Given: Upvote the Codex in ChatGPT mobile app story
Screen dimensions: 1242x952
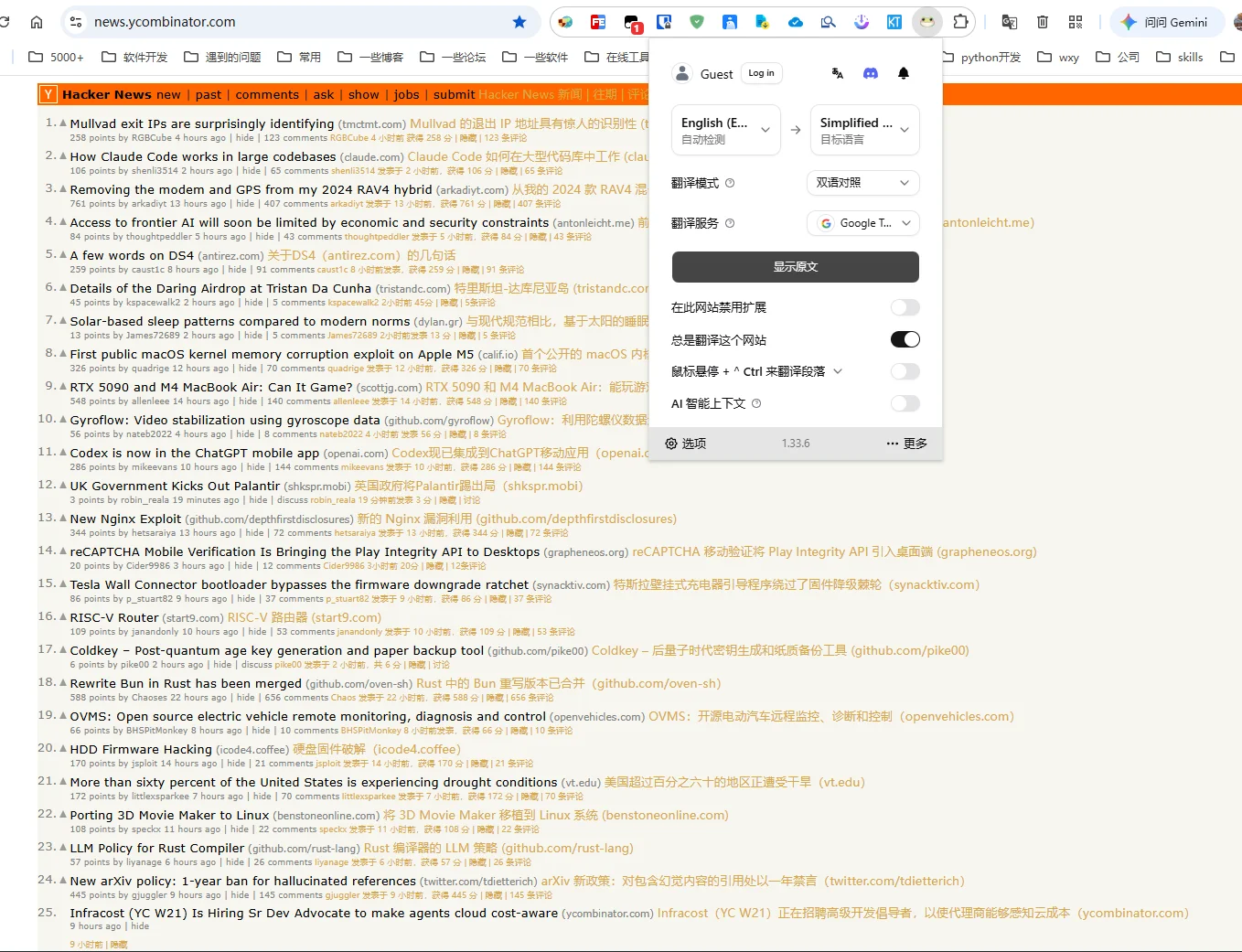Looking at the screenshot, I should pos(63,452).
